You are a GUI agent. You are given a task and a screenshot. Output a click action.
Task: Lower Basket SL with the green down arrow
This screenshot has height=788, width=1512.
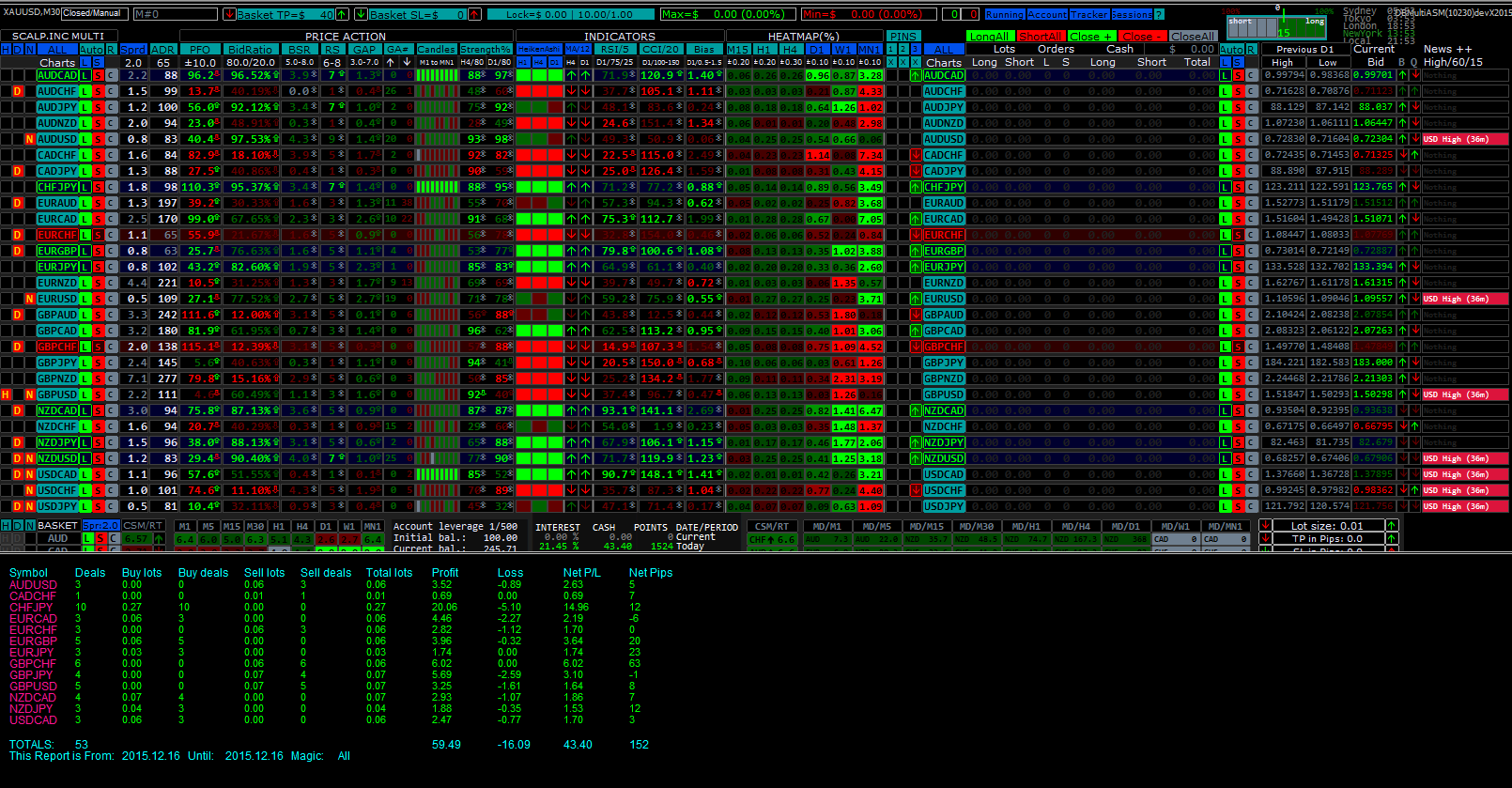coord(361,14)
